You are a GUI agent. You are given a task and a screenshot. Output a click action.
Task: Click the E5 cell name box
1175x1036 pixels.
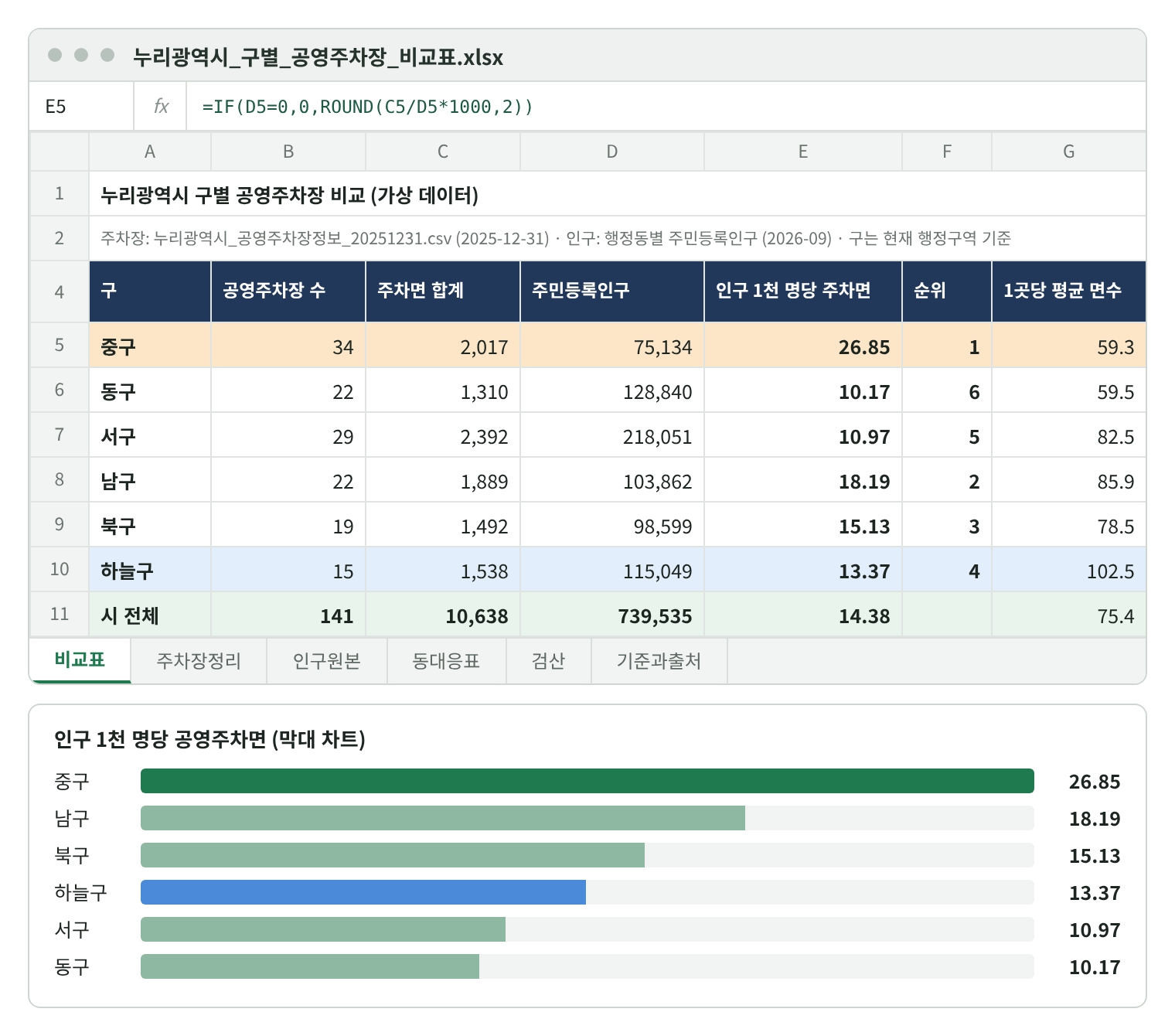[81, 106]
